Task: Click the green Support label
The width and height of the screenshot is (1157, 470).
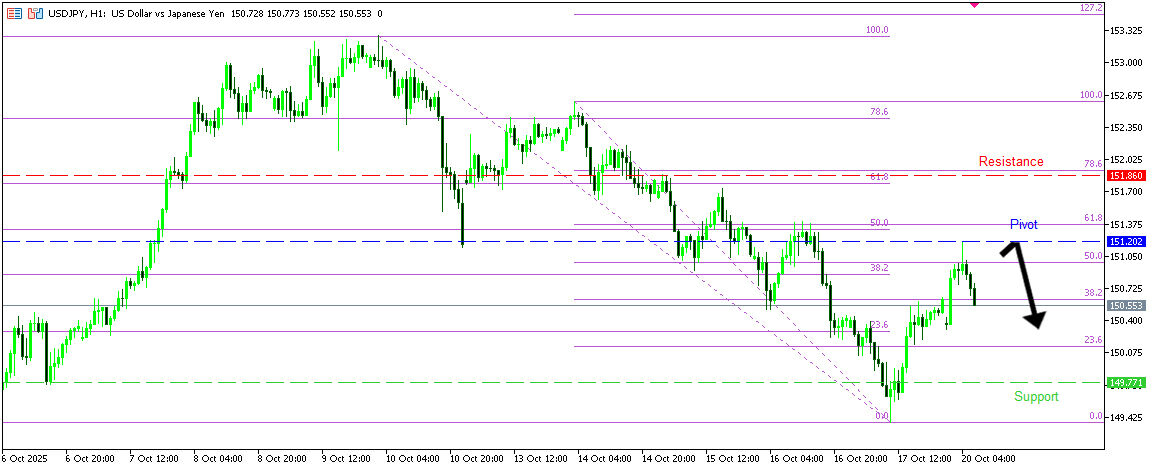Action: click(x=1035, y=397)
